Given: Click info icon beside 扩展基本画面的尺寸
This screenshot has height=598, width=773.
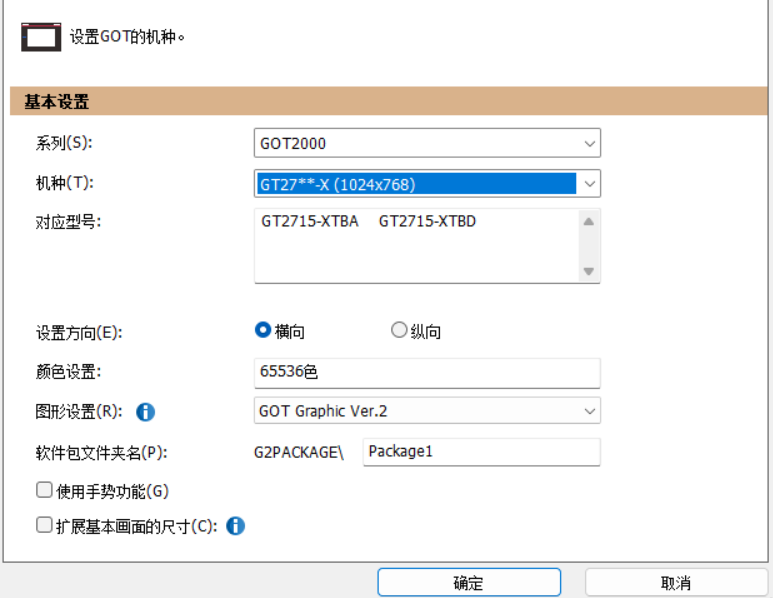Looking at the screenshot, I should pyautogui.click(x=235, y=526).
